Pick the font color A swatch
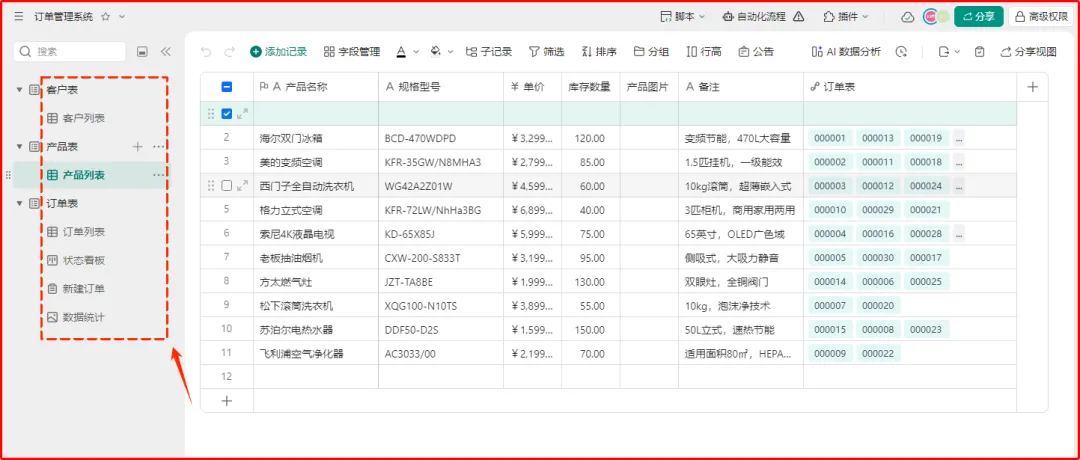1080x460 pixels. click(x=402, y=52)
